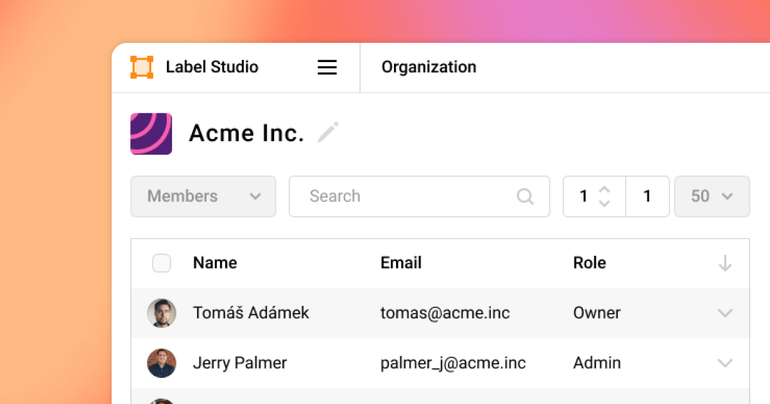The width and height of the screenshot is (770, 404).
Task: Open the 50 per page dropdown
Action: coord(712,197)
